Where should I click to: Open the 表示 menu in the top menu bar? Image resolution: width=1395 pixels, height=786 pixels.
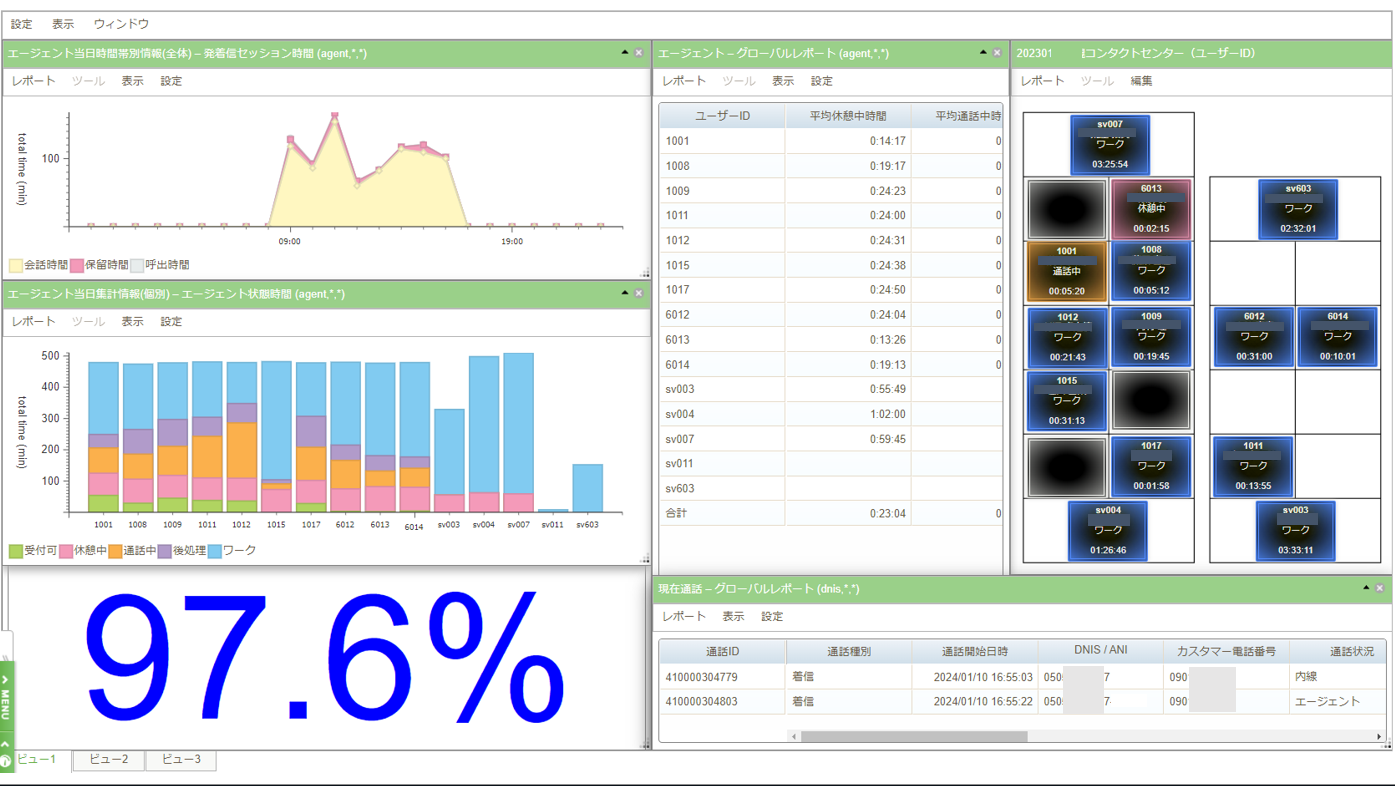(x=62, y=23)
